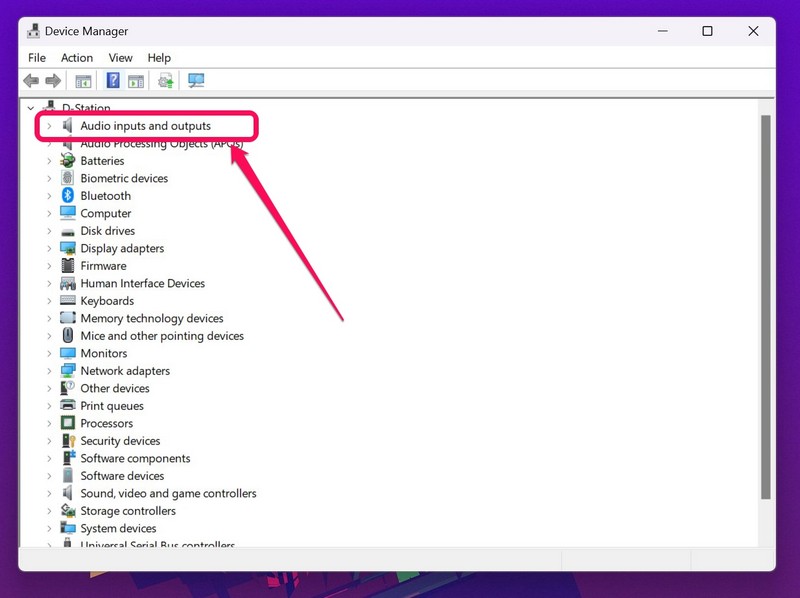Viewport: 800px width, 598px height.
Task: Expand the Keyboards category chevron
Action: 49,301
